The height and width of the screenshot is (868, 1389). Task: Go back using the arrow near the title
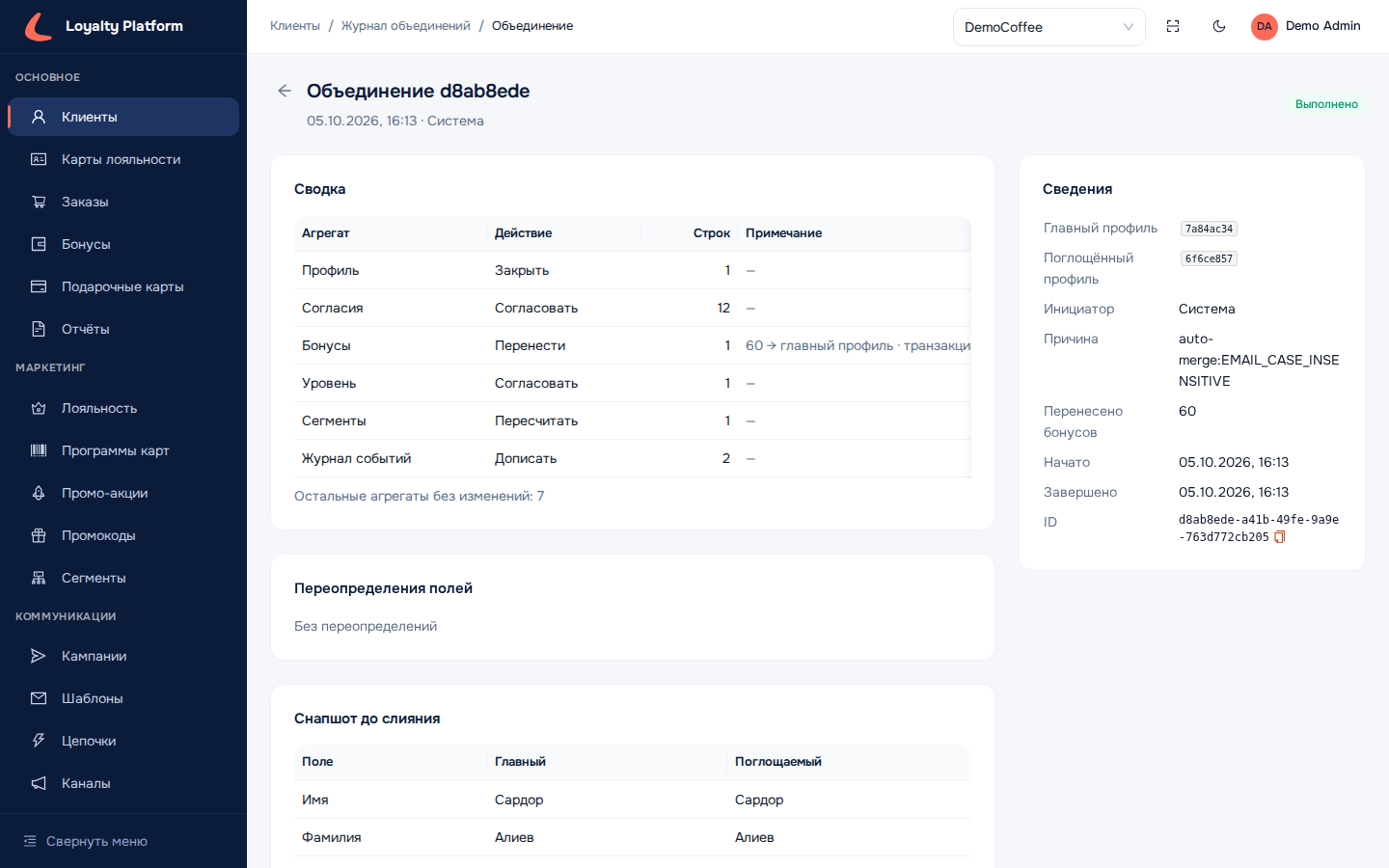285,91
